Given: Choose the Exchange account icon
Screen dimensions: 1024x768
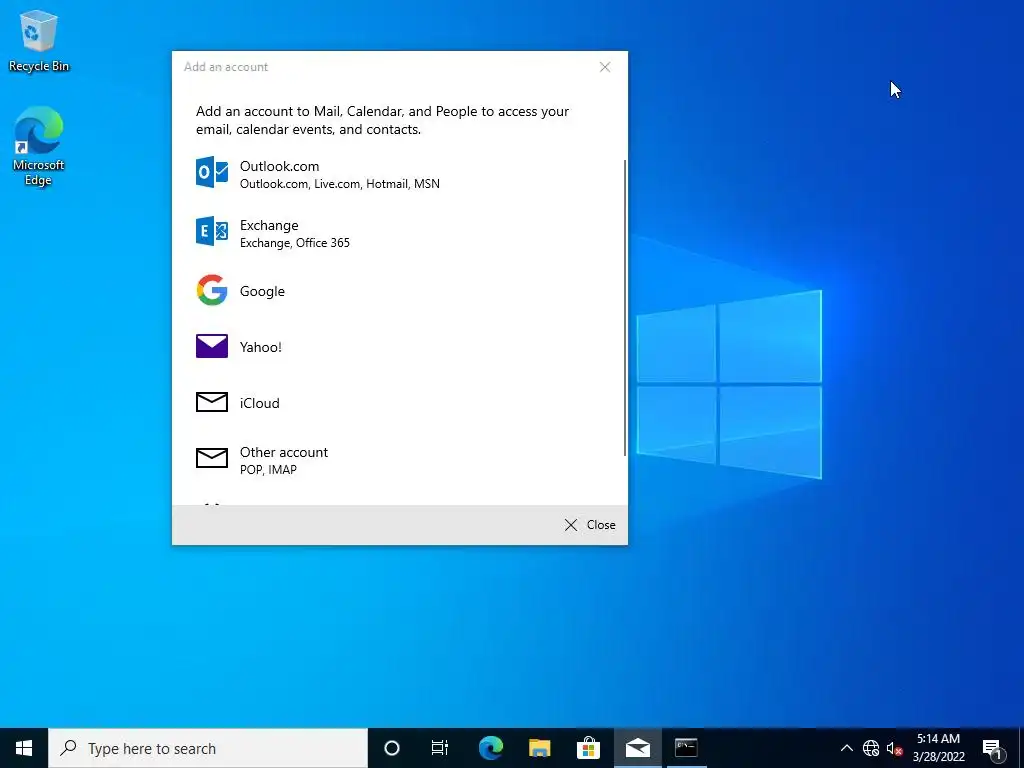Looking at the screenshot, I should tap(212, 231).
